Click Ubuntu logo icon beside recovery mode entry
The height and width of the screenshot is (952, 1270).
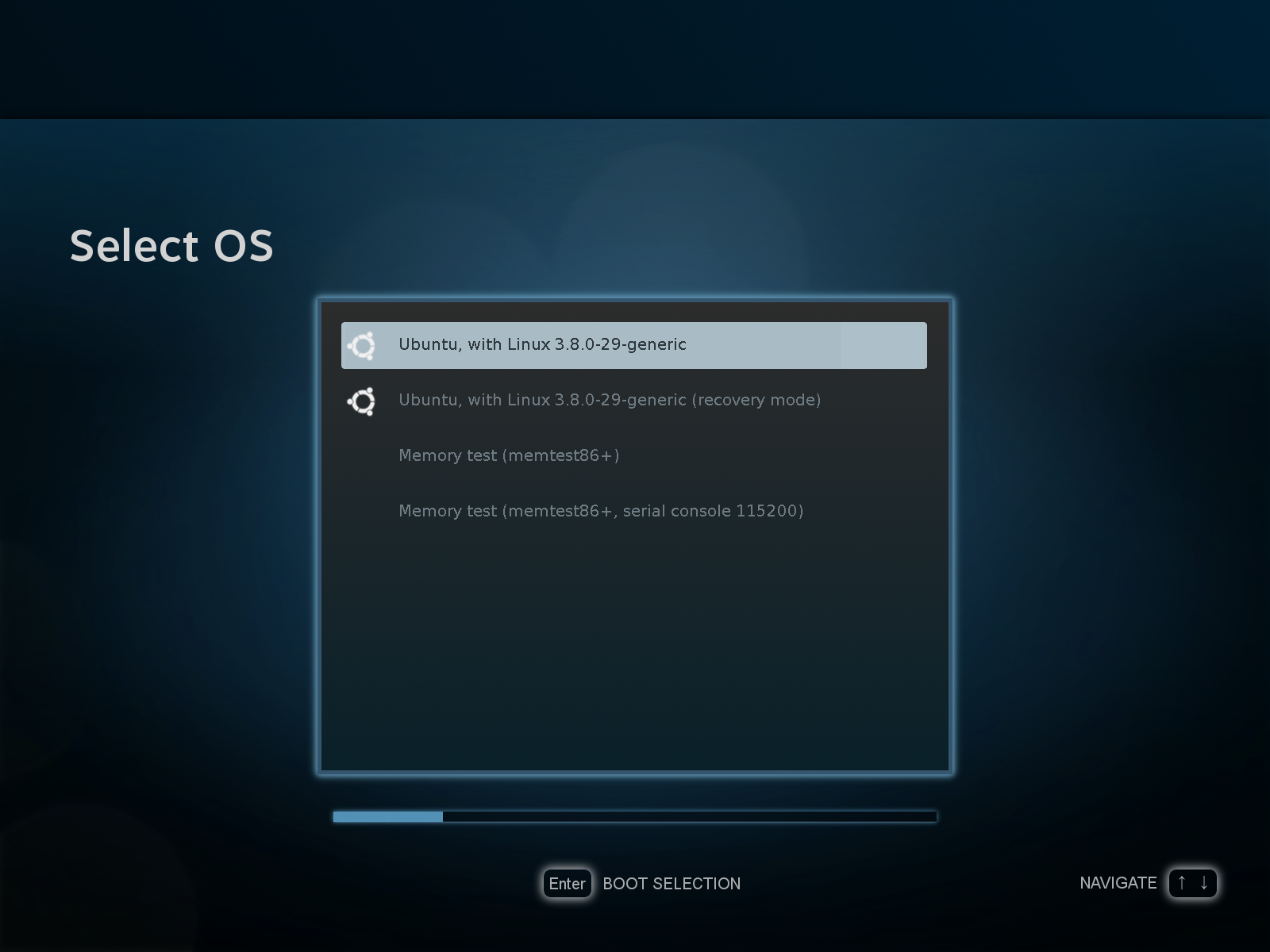362,401
